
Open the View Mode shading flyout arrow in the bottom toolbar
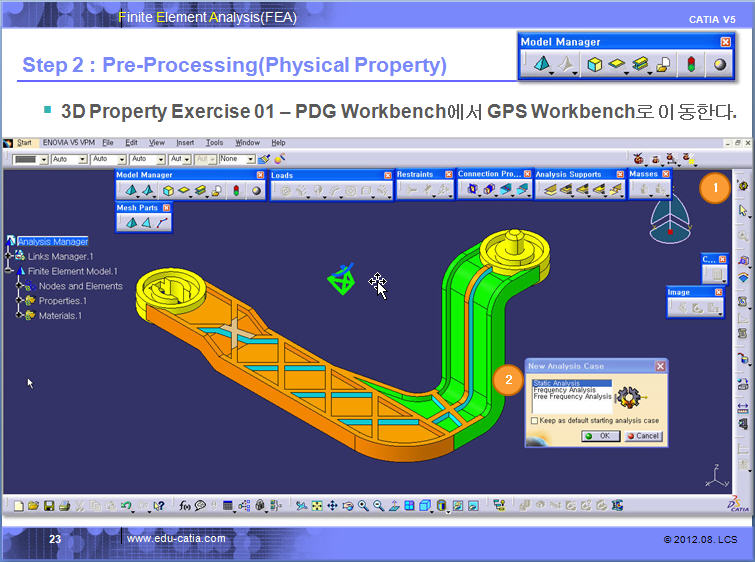431,510
